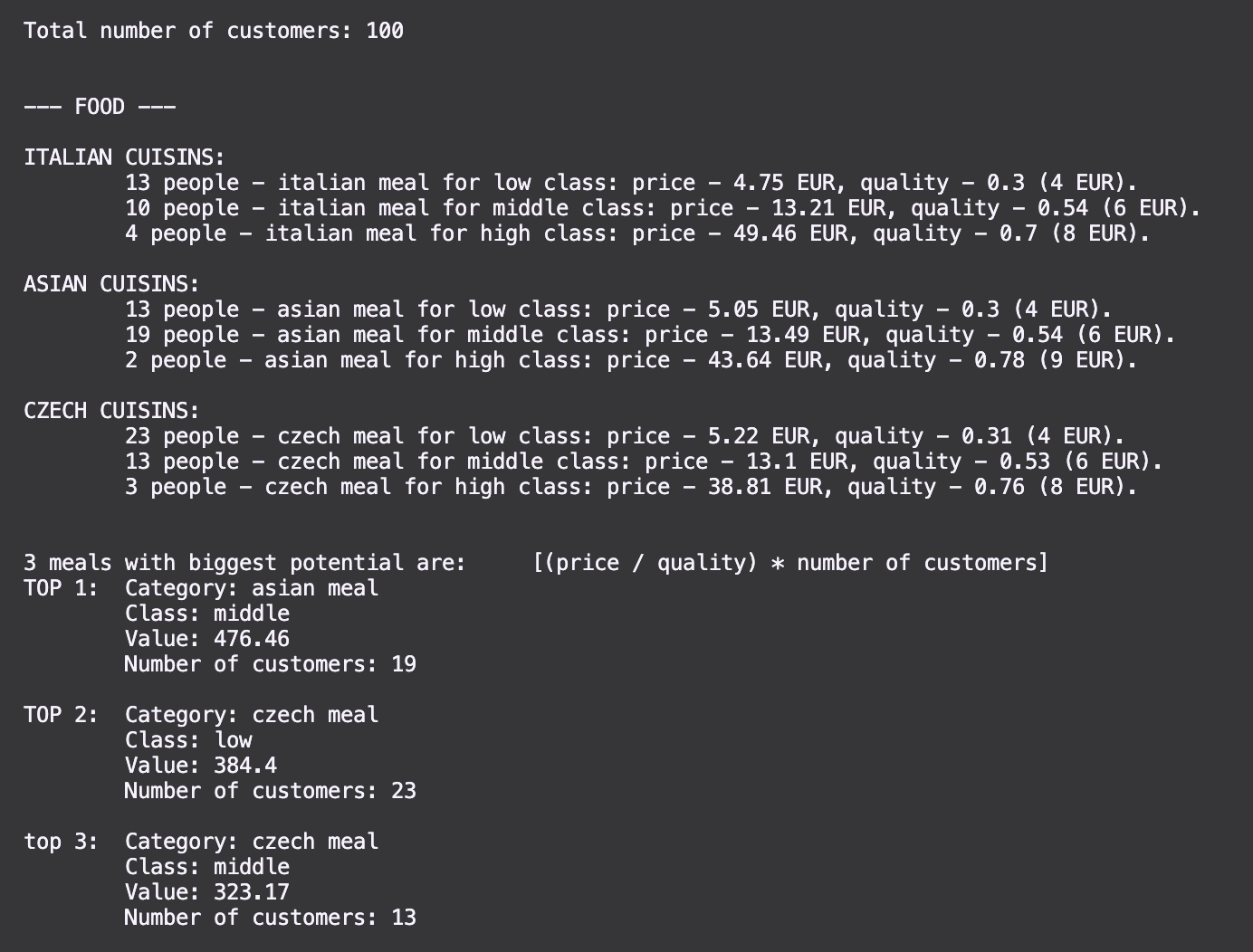Click the bracketed price / quality formula text

[790, 563]
